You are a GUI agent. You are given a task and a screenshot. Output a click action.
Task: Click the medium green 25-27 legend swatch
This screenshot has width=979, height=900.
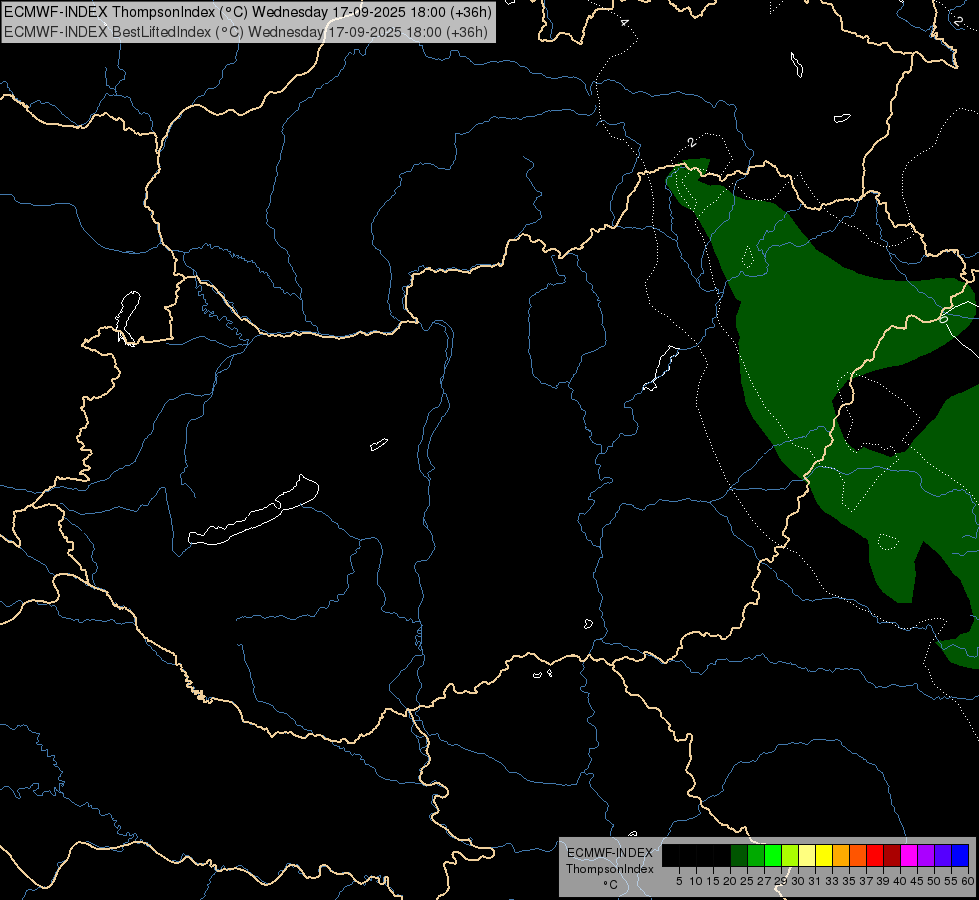(756, 855)
